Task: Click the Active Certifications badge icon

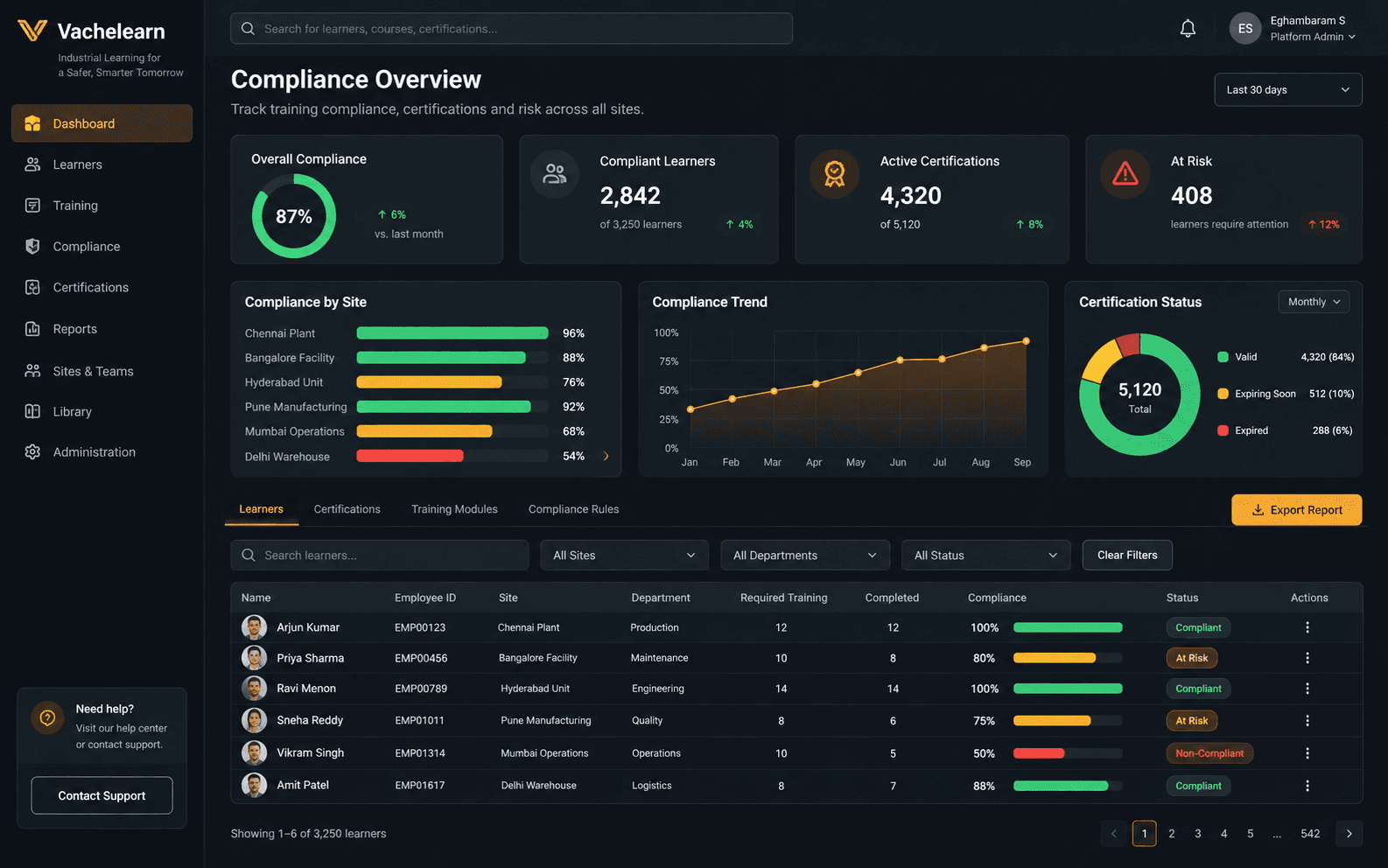Action: pyautogui.click(x=835, y=173)
